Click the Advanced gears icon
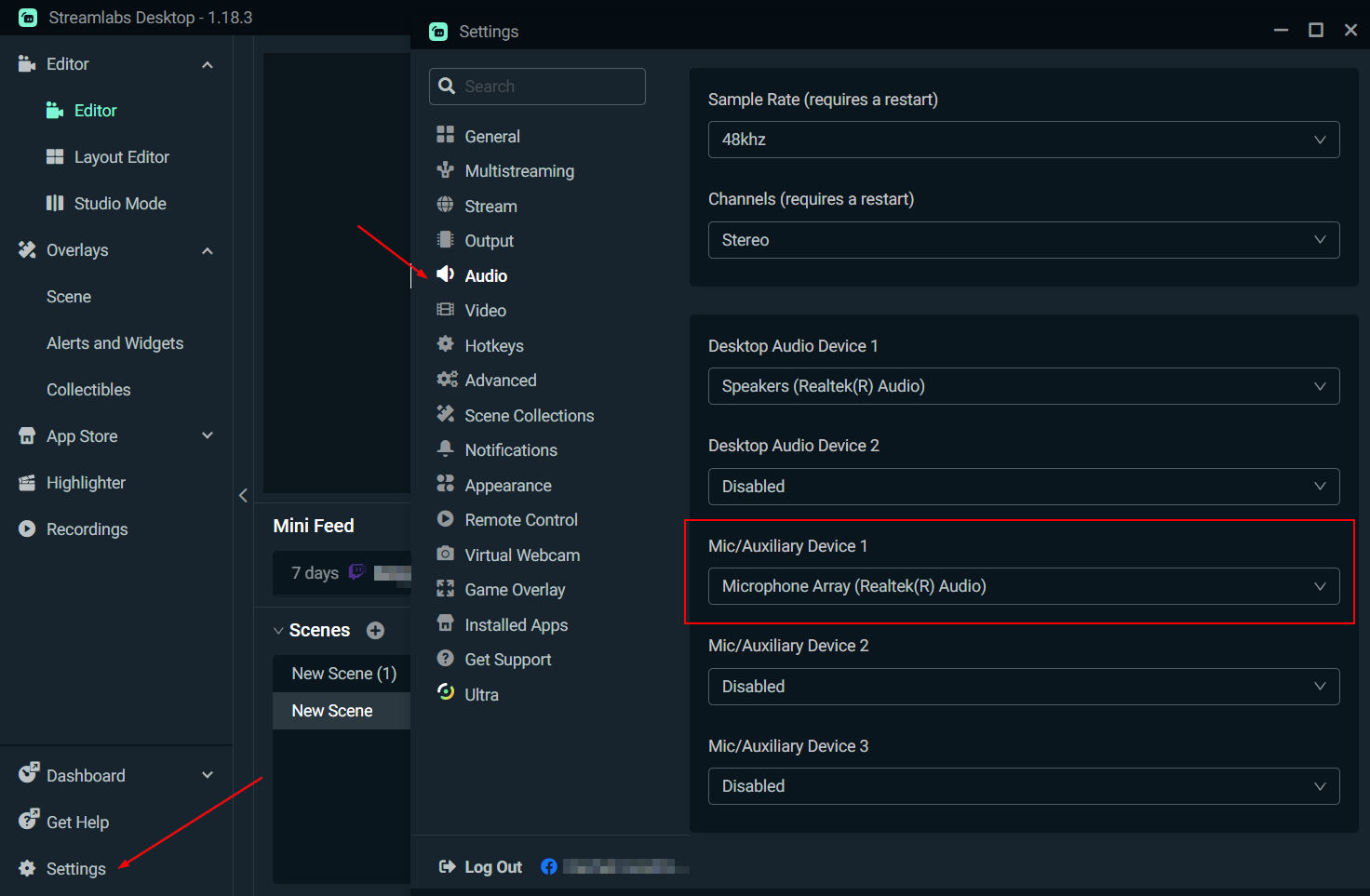1370x896 pixels. coord(447,380)
